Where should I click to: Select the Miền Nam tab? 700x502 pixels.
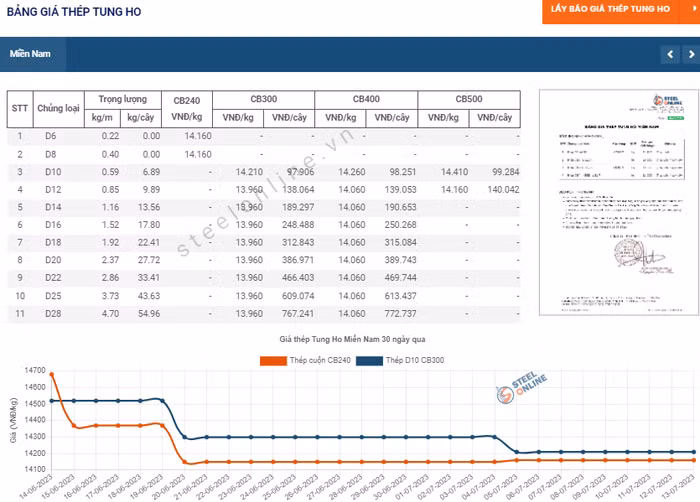[30, 54]
